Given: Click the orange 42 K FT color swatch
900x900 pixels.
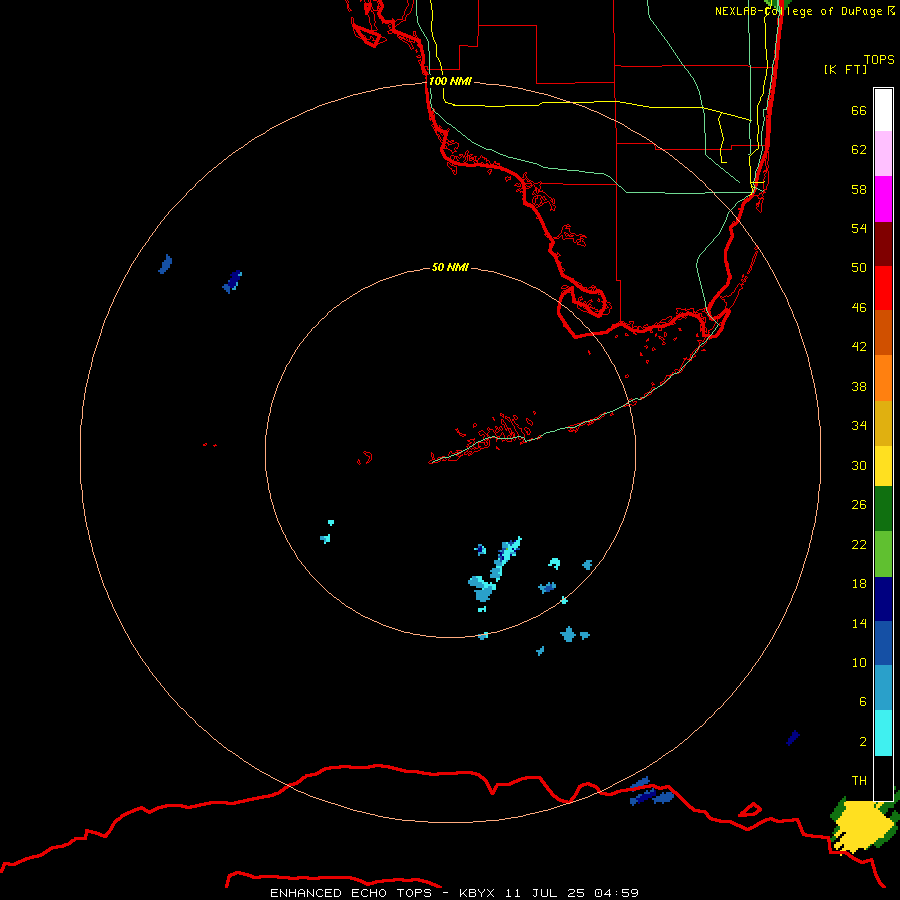Looking at the screenshot, I should pyautogui.click(x=883, y=378).
